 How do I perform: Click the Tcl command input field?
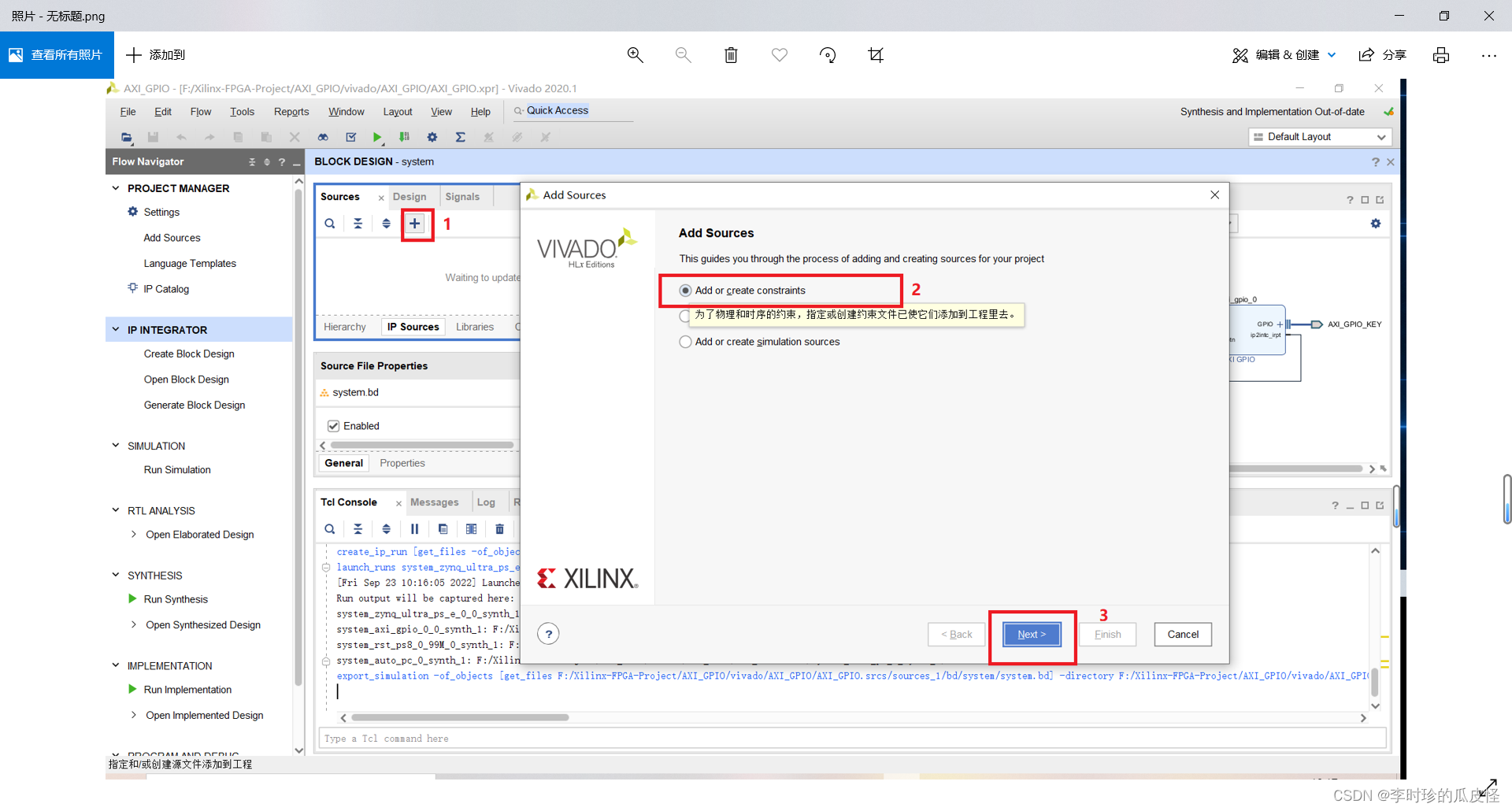pos(851,739)
